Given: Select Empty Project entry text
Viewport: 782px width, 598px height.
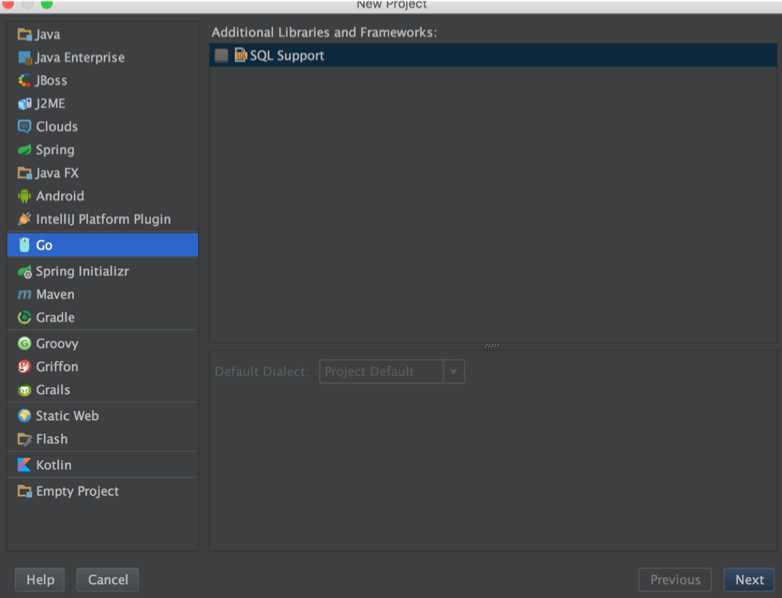Looking at the screenshot, I should [x=77, y=491].
